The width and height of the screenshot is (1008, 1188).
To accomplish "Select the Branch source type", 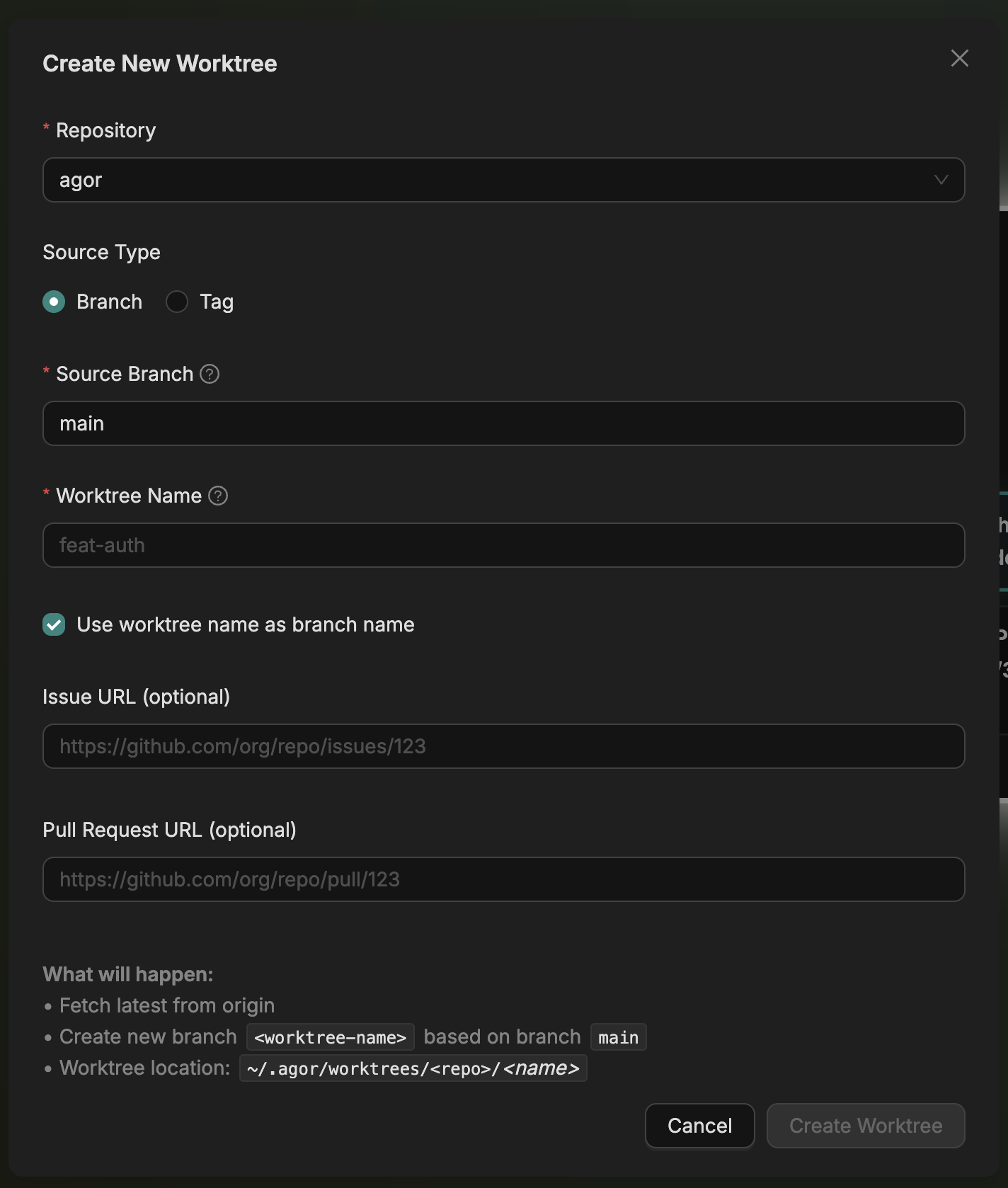I will coord(54,302).
